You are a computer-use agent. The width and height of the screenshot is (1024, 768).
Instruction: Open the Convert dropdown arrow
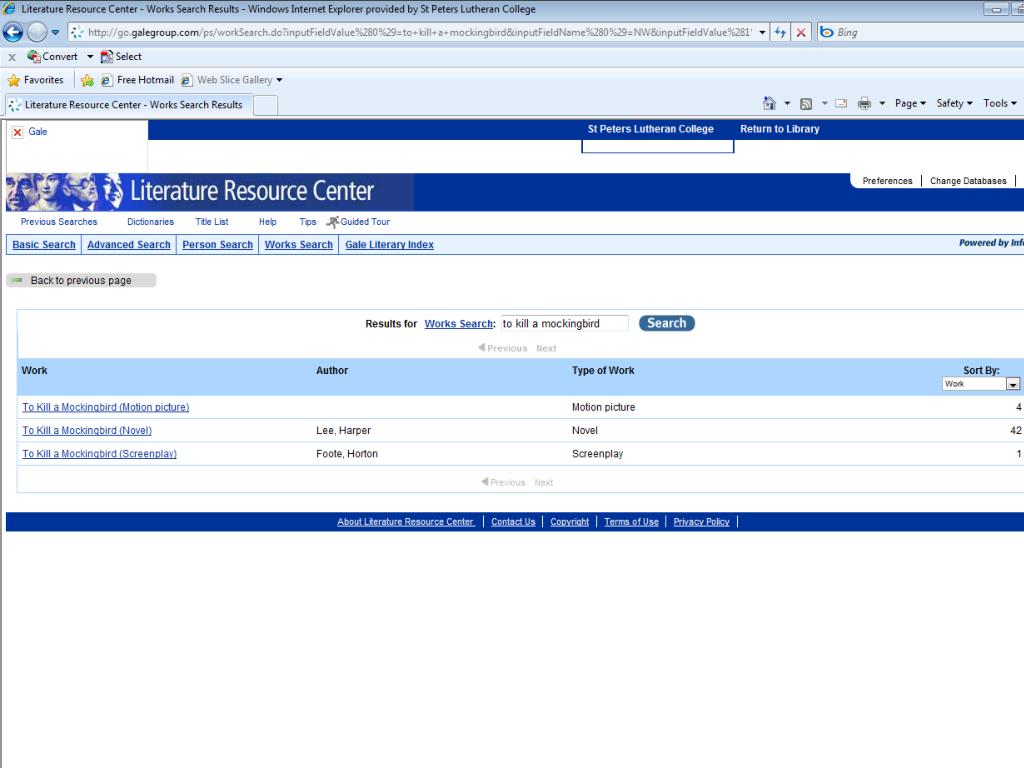coord(90,57)
